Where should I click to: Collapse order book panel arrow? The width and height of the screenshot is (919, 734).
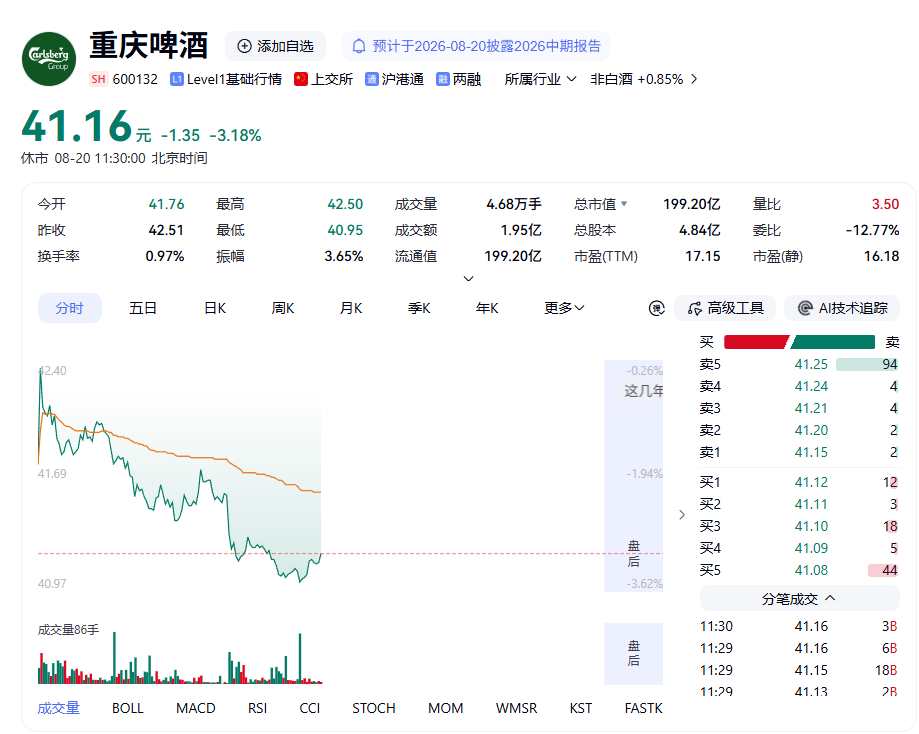682,515
